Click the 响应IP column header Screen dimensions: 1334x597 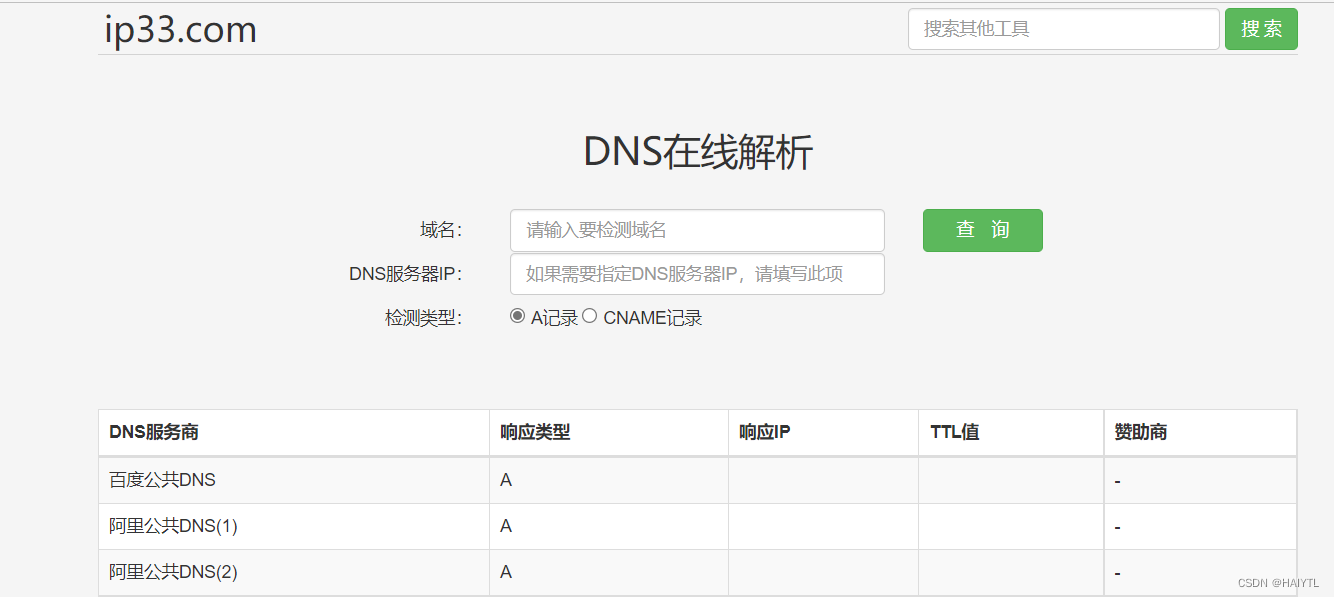pos(824,432)
